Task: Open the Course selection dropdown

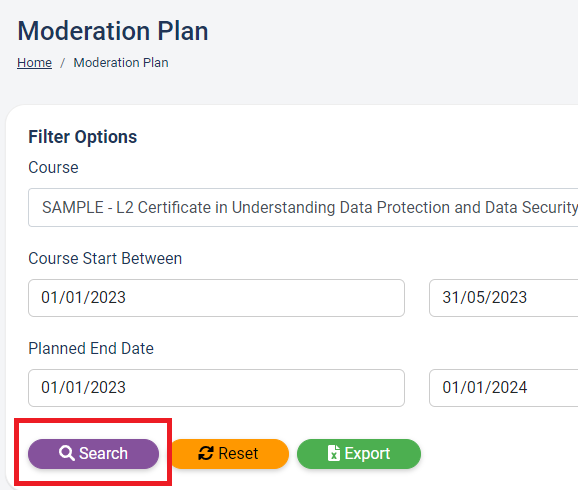Action: 303,207
